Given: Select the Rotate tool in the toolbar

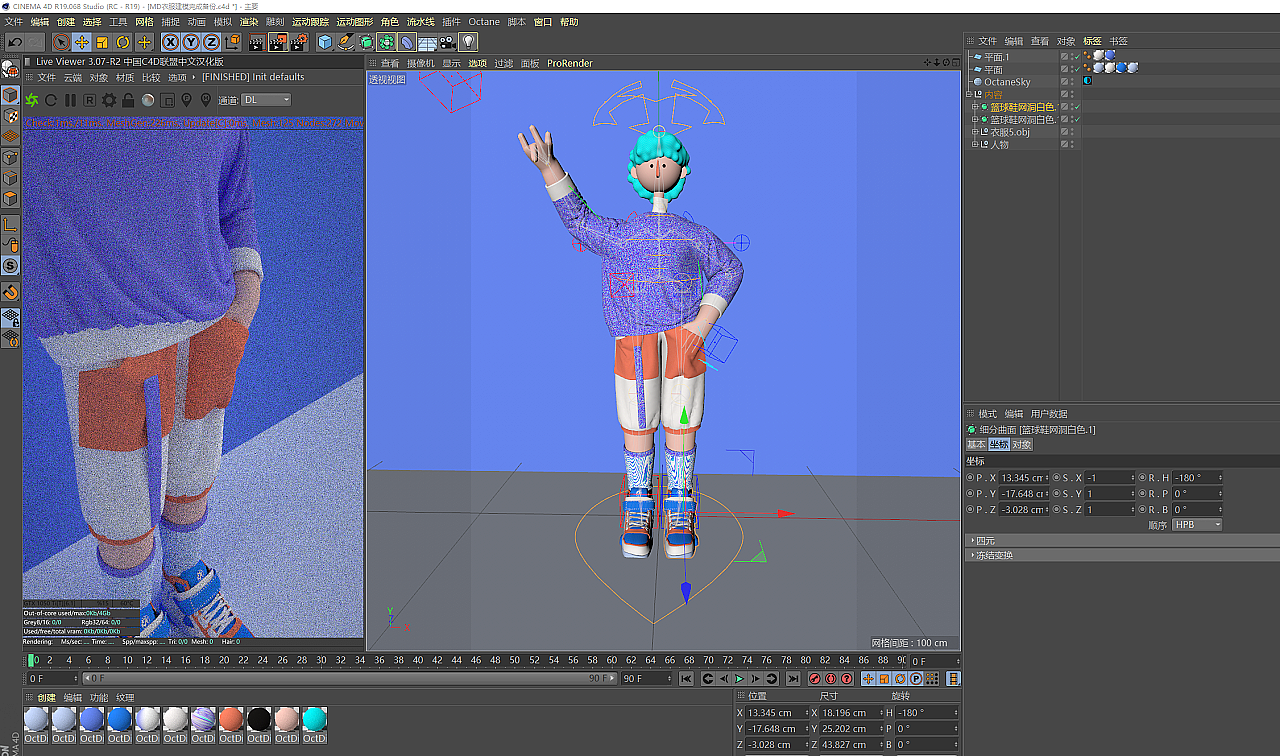Looking at the screenshot, I should (122, 42).
